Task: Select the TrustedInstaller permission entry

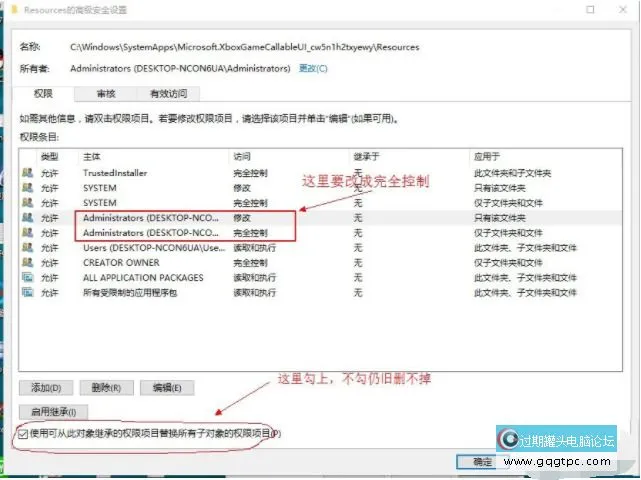Action: coord(320,173)
